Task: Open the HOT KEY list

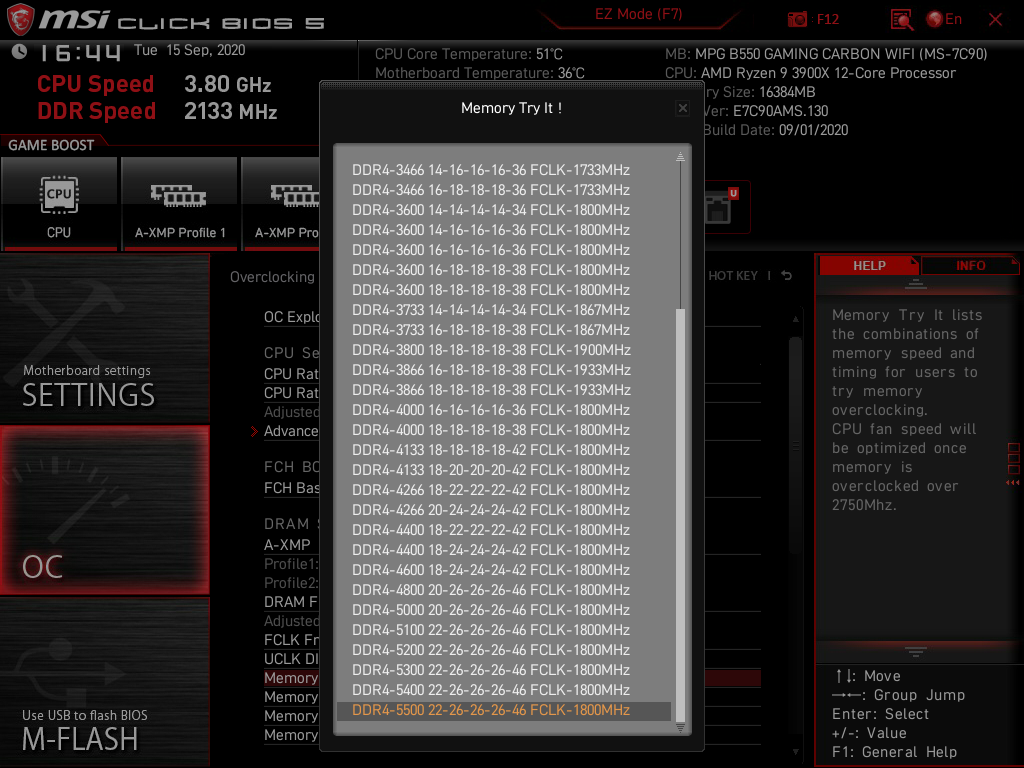Action: point(733,276)
